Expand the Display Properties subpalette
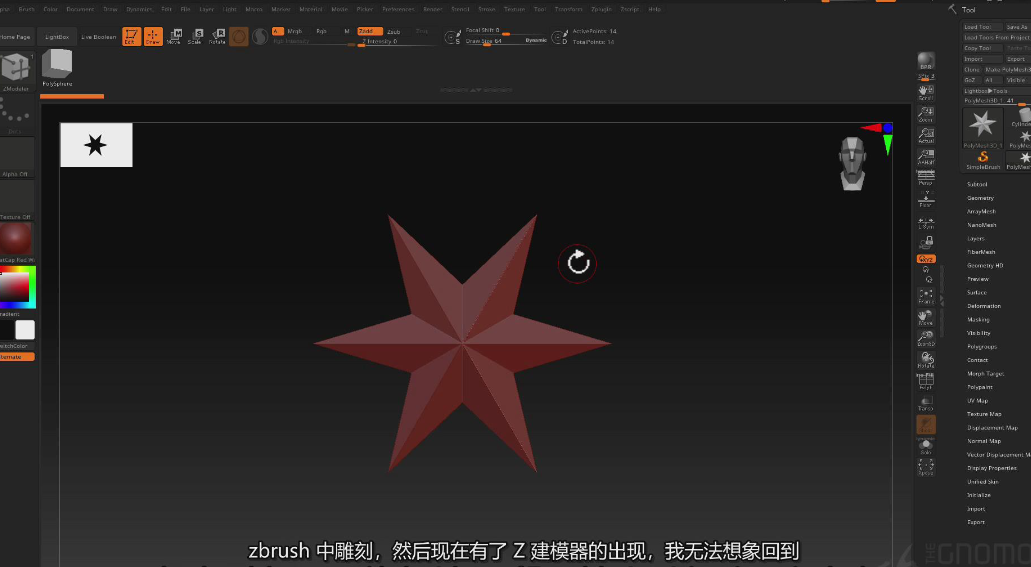The width and height of the screenshot is (1031, 567). [x=992, y=468]
